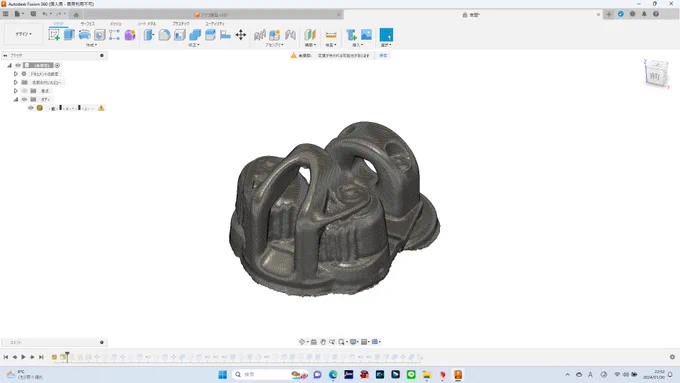Click the Insert image icon

[366, 35]
